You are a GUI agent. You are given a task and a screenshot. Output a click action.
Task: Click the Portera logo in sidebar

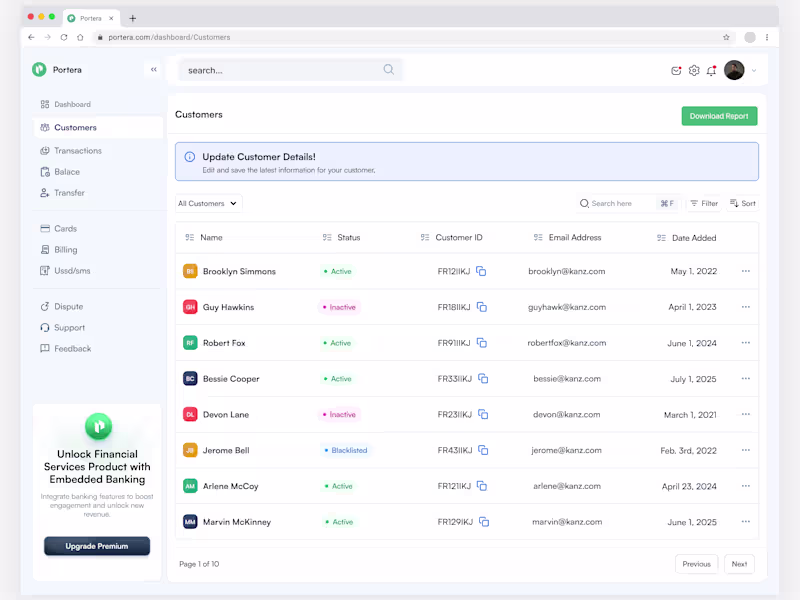point(39,69)
